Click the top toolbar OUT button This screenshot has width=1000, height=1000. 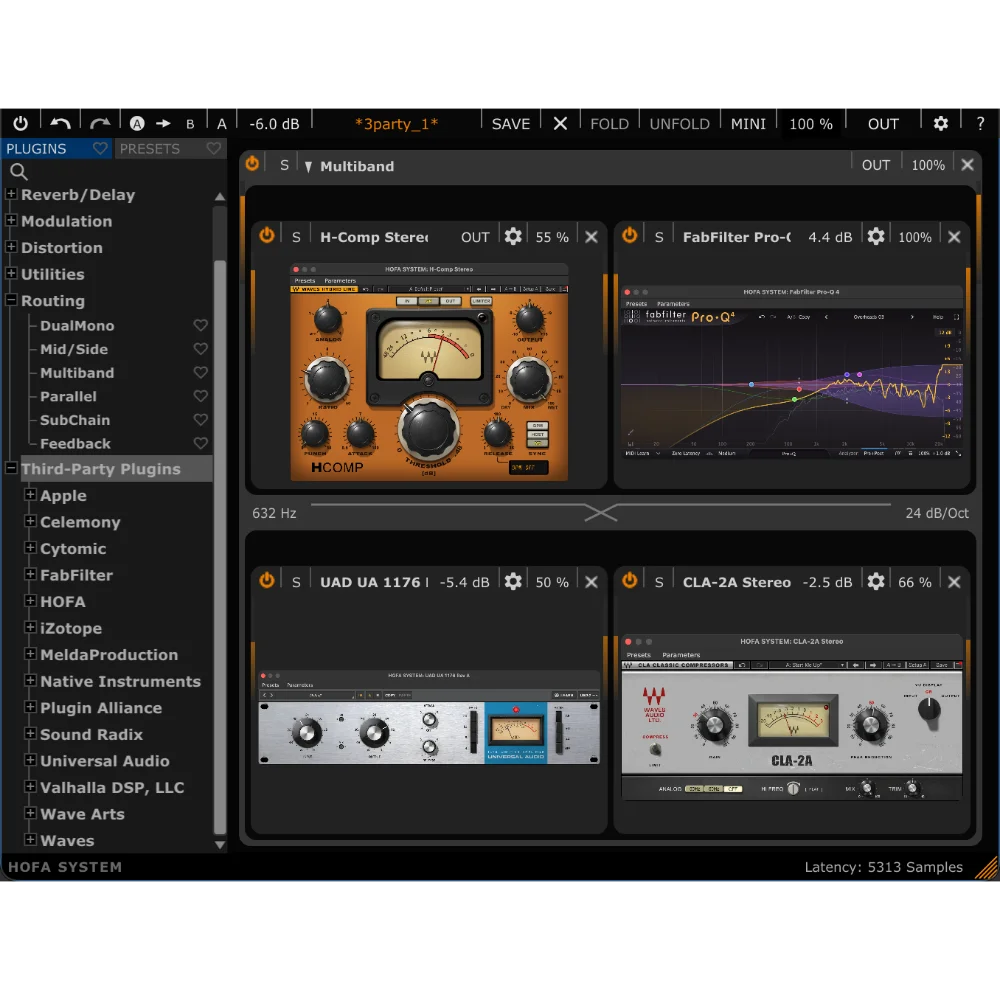pyautogui.click(x=883, y=124)
